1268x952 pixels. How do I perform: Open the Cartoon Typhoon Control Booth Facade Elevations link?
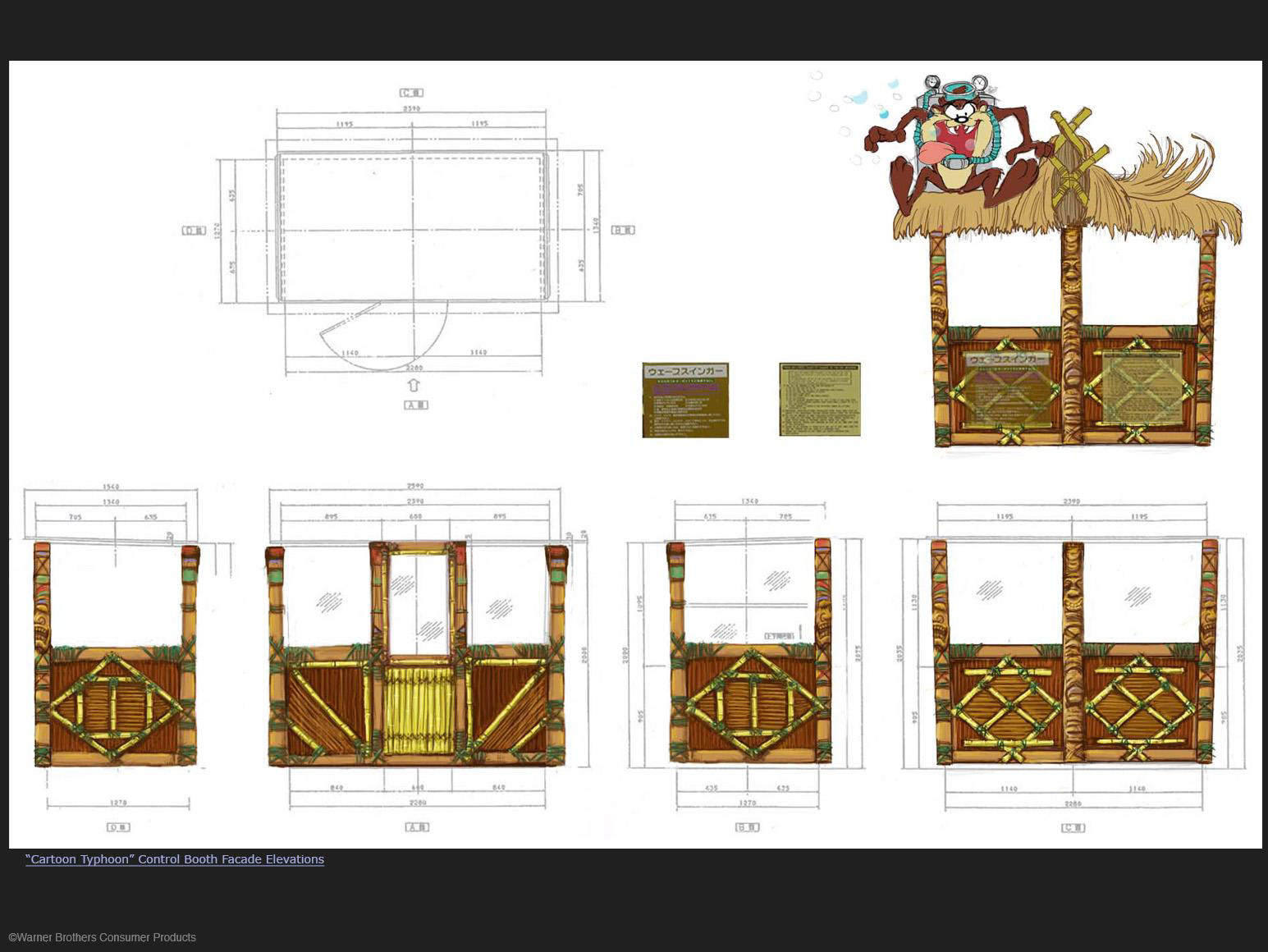(x=175, y=859)
